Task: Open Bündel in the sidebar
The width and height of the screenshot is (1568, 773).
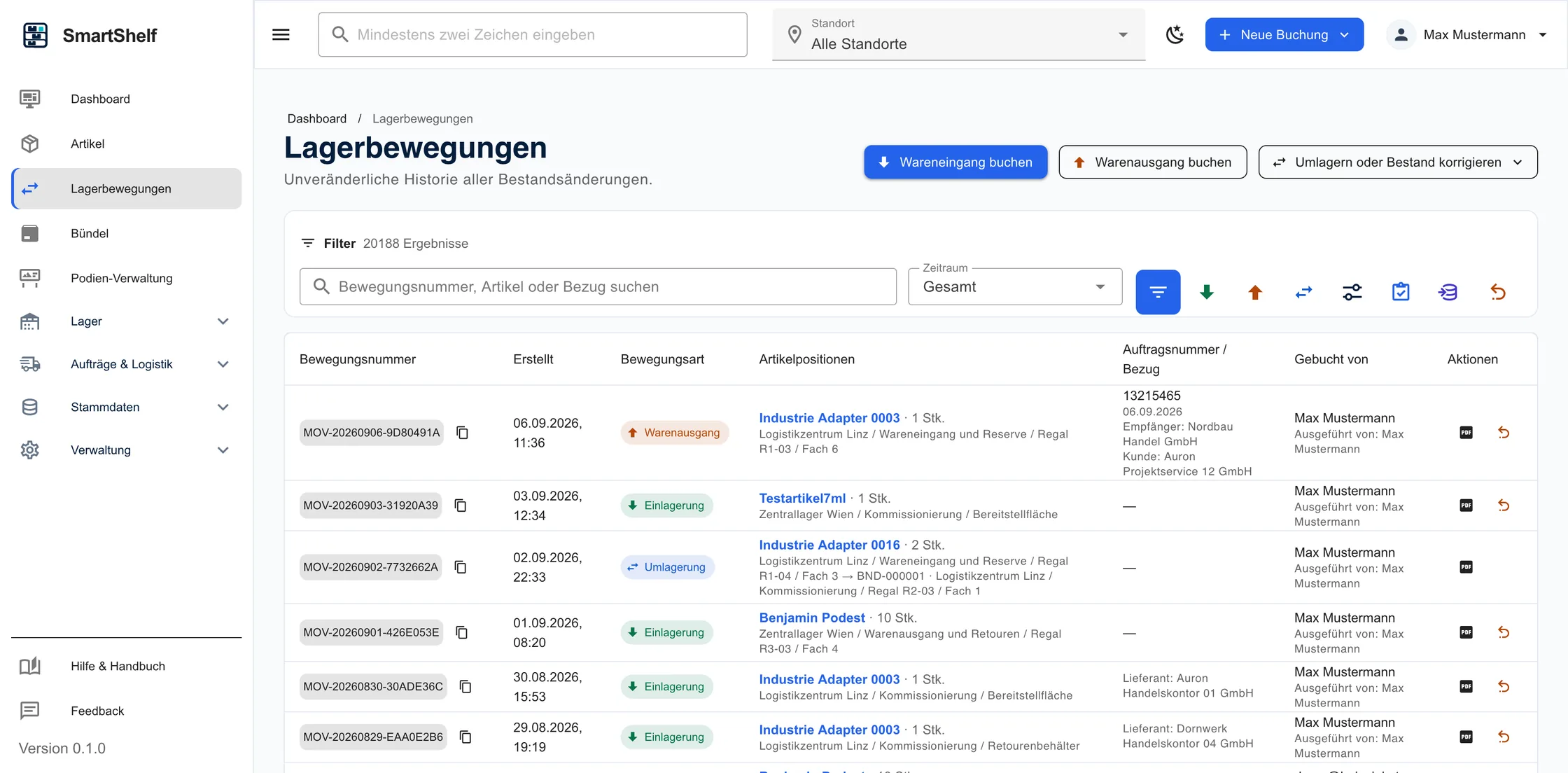Action: click(x=127, y=233)
